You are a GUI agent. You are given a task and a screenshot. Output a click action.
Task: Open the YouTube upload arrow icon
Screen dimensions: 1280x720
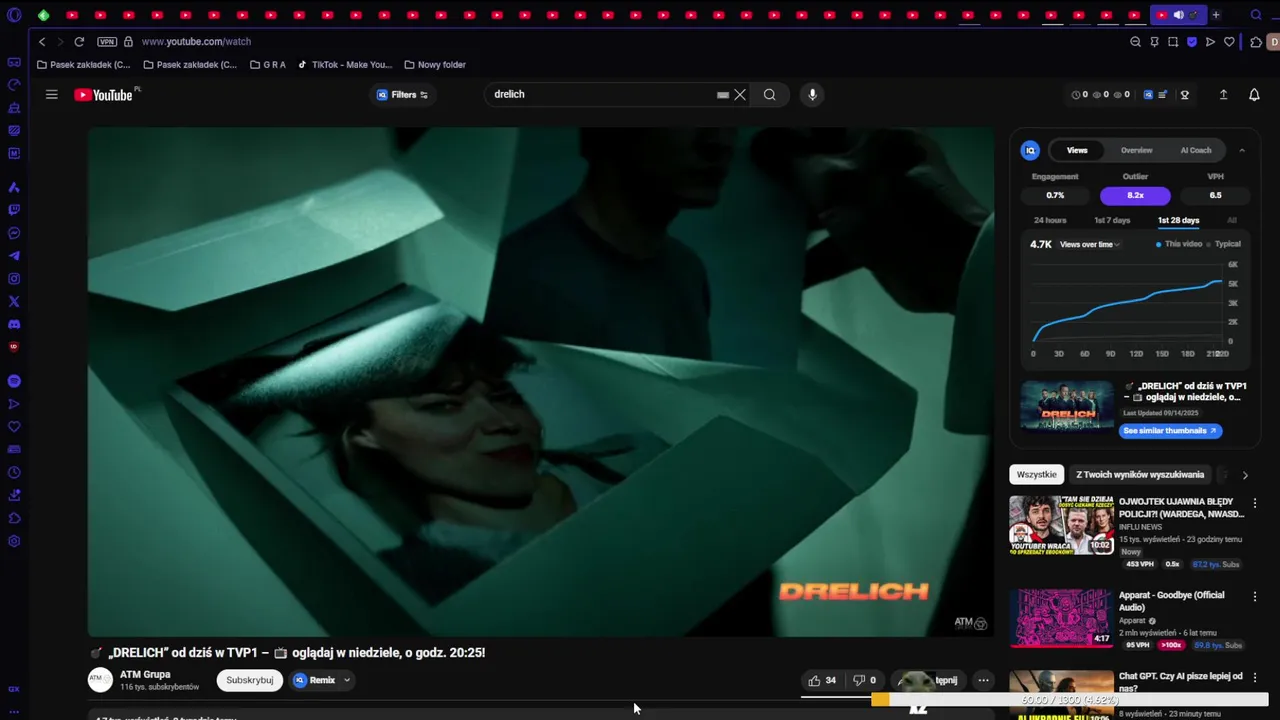coord(1223,94)
